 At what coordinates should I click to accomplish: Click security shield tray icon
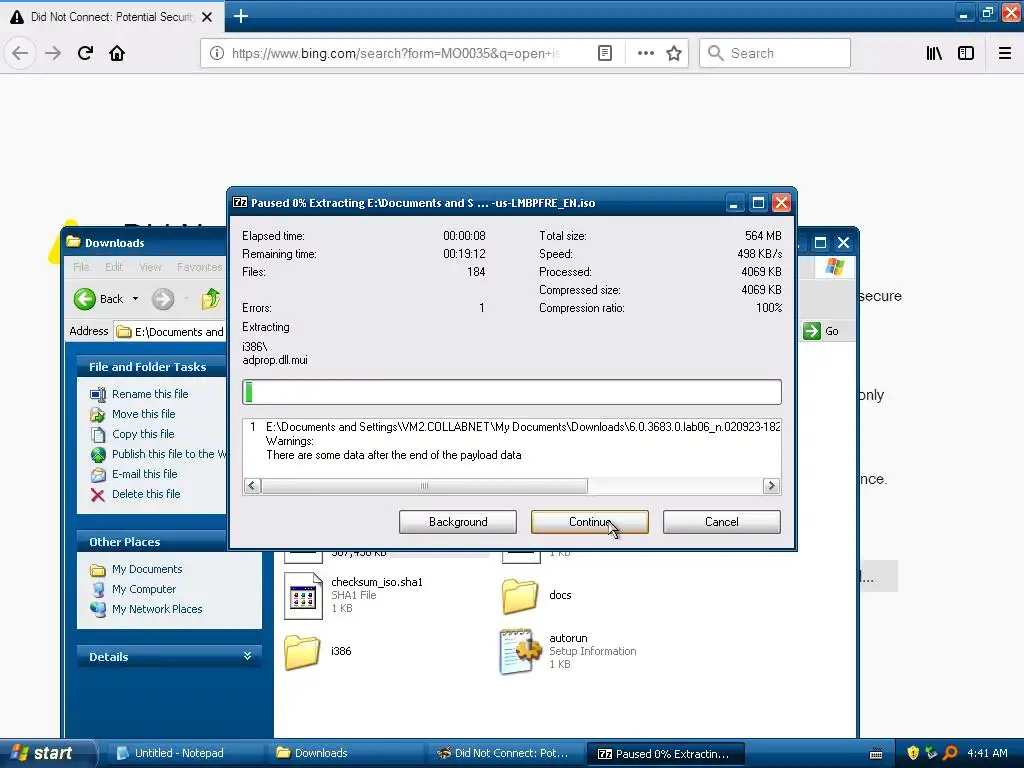[913, 753]
